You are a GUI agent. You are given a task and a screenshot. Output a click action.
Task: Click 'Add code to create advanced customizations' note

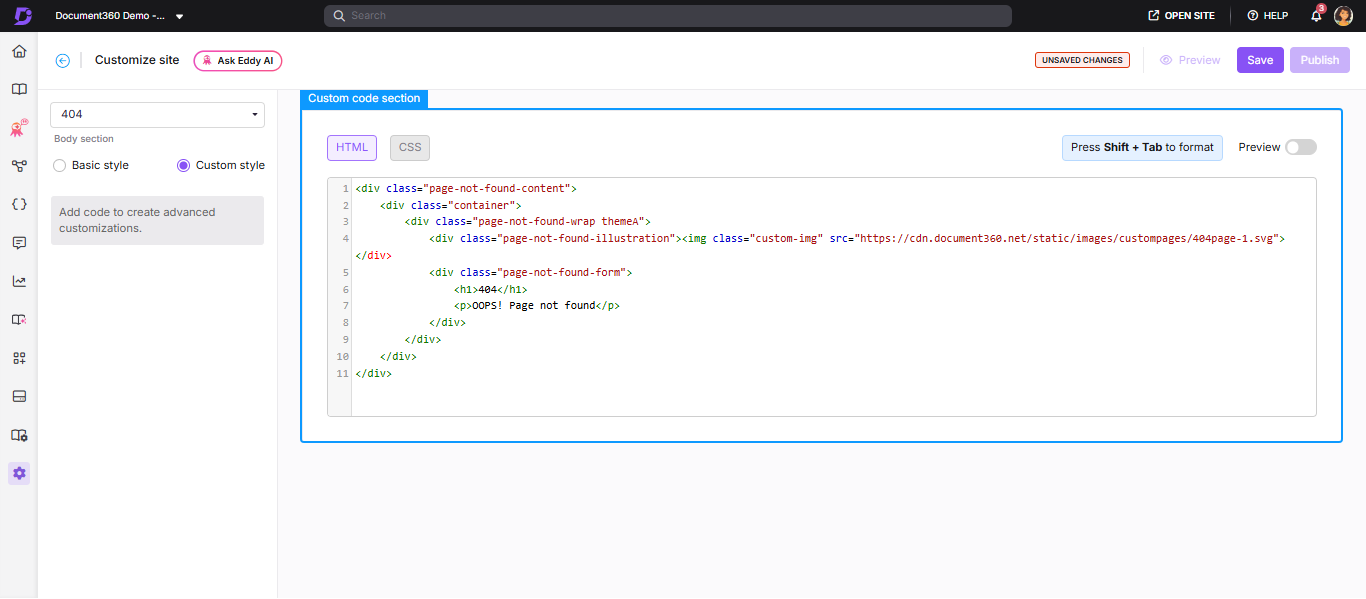[x=158, y=220]
